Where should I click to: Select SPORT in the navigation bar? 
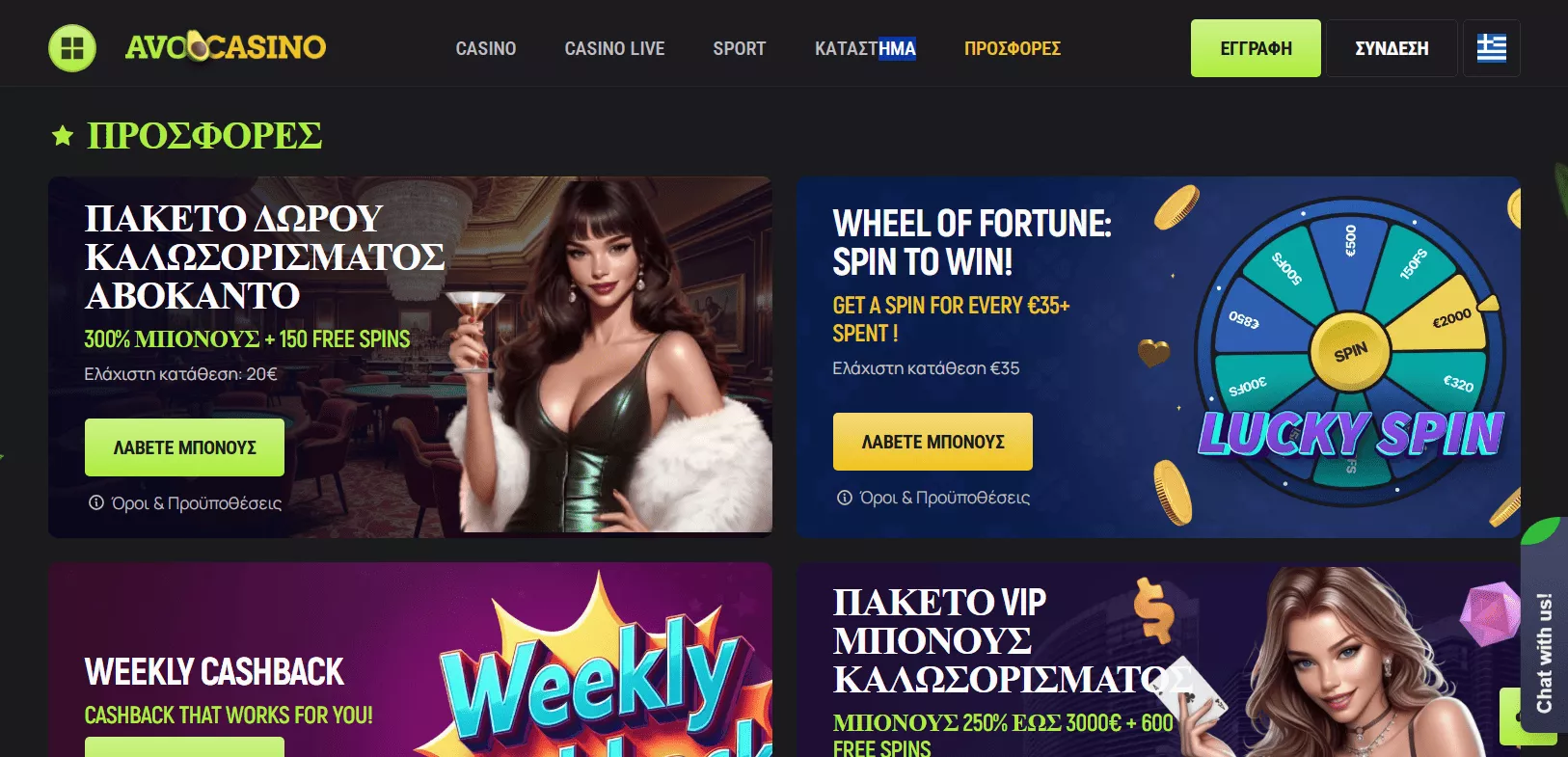740,48
